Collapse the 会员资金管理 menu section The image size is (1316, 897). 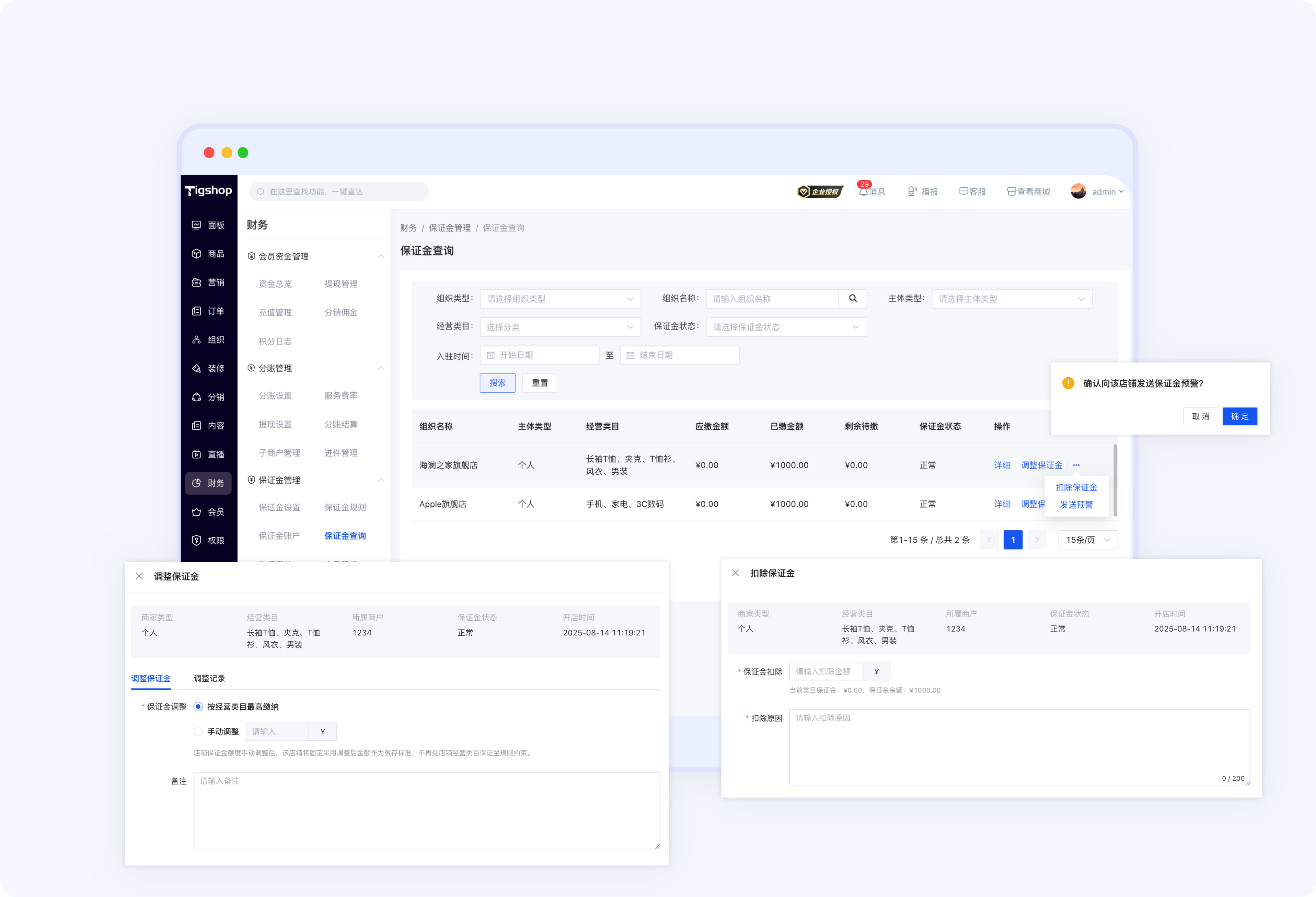click(x=381, y=256)
